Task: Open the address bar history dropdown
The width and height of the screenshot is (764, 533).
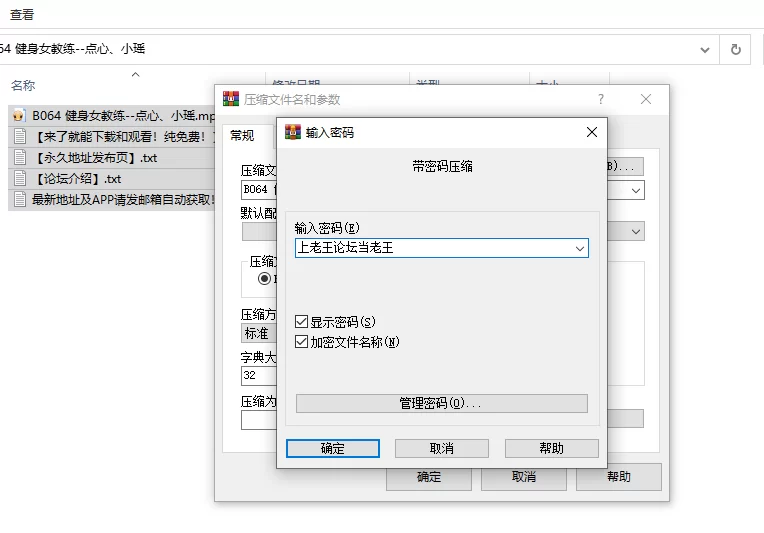Action: point(706,49)
